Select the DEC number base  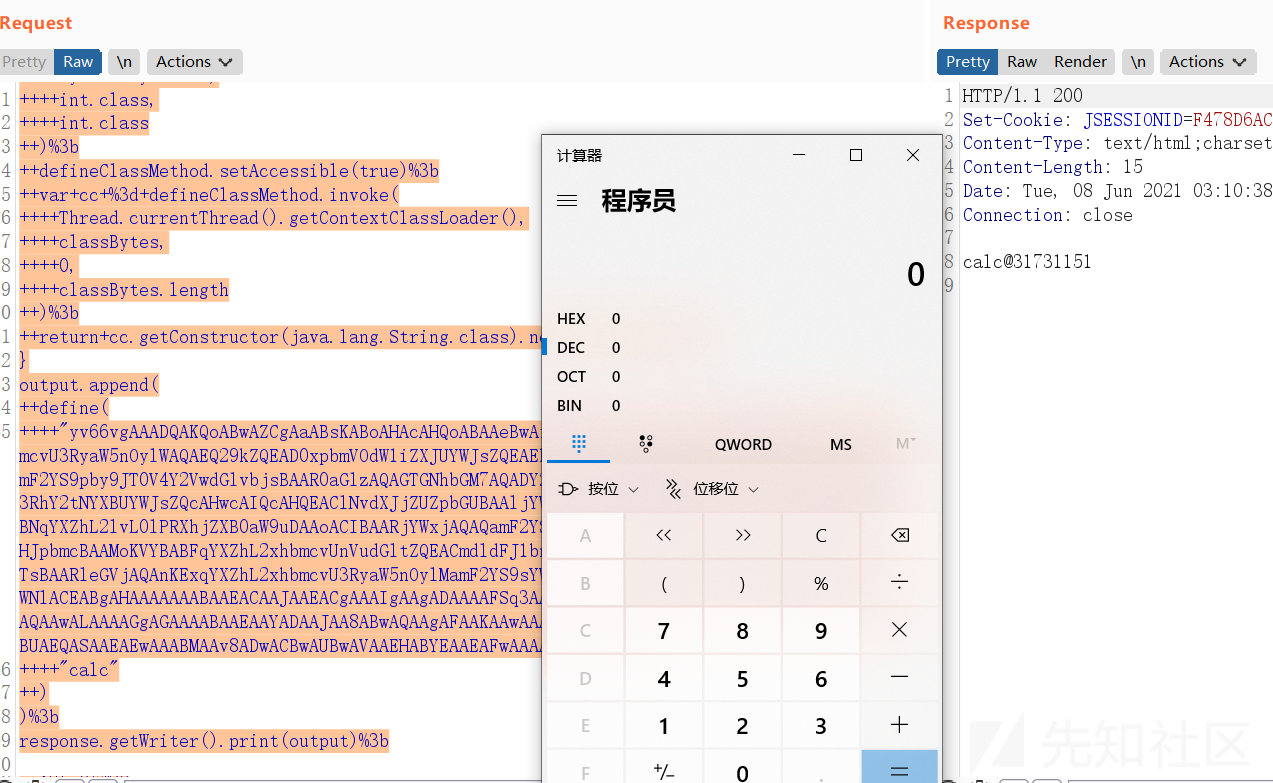[x=741, y=348]
